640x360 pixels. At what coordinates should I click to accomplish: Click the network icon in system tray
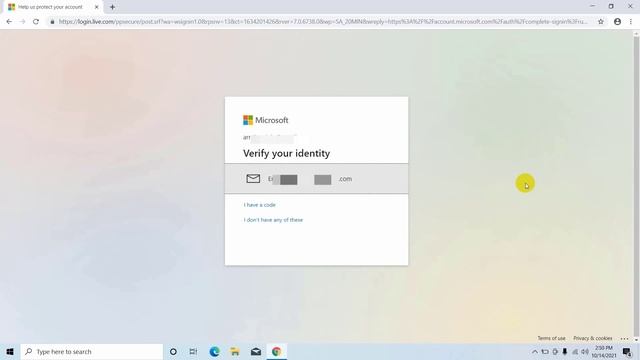575,351
